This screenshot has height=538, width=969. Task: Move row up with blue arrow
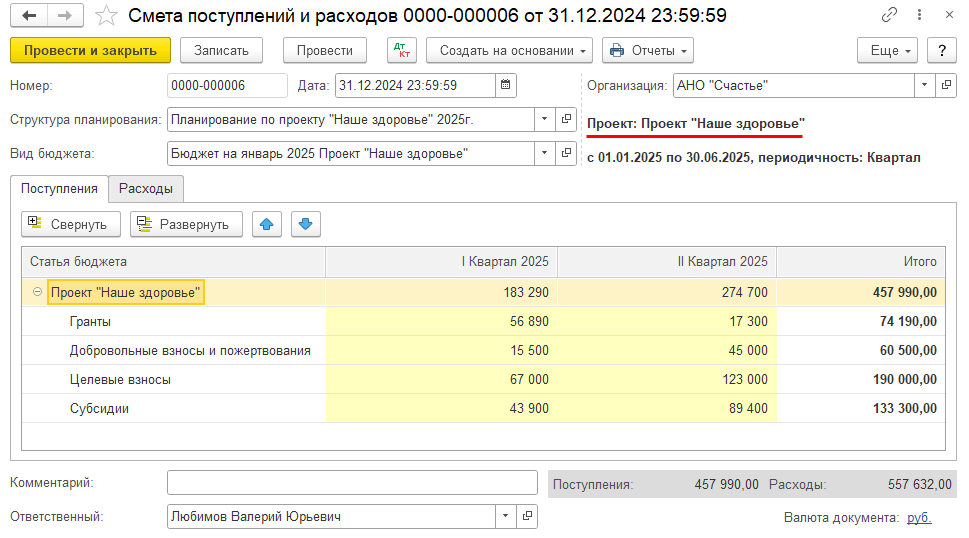click(x=267, y=224)
